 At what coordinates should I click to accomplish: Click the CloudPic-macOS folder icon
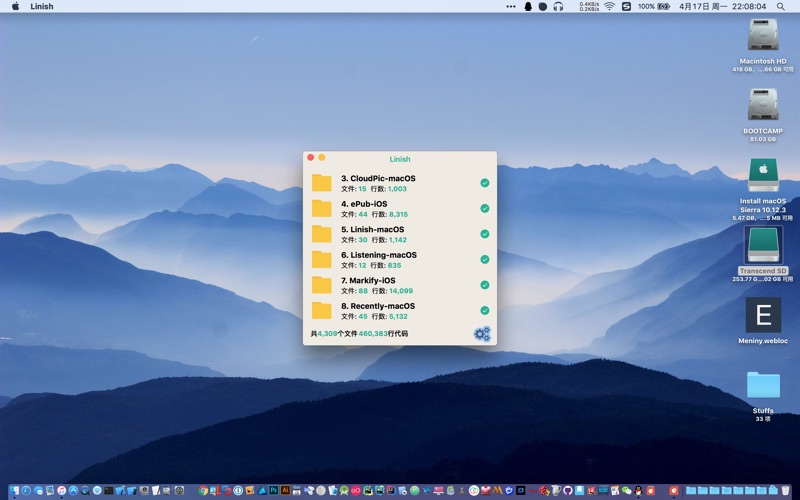[x=321, y=183]
